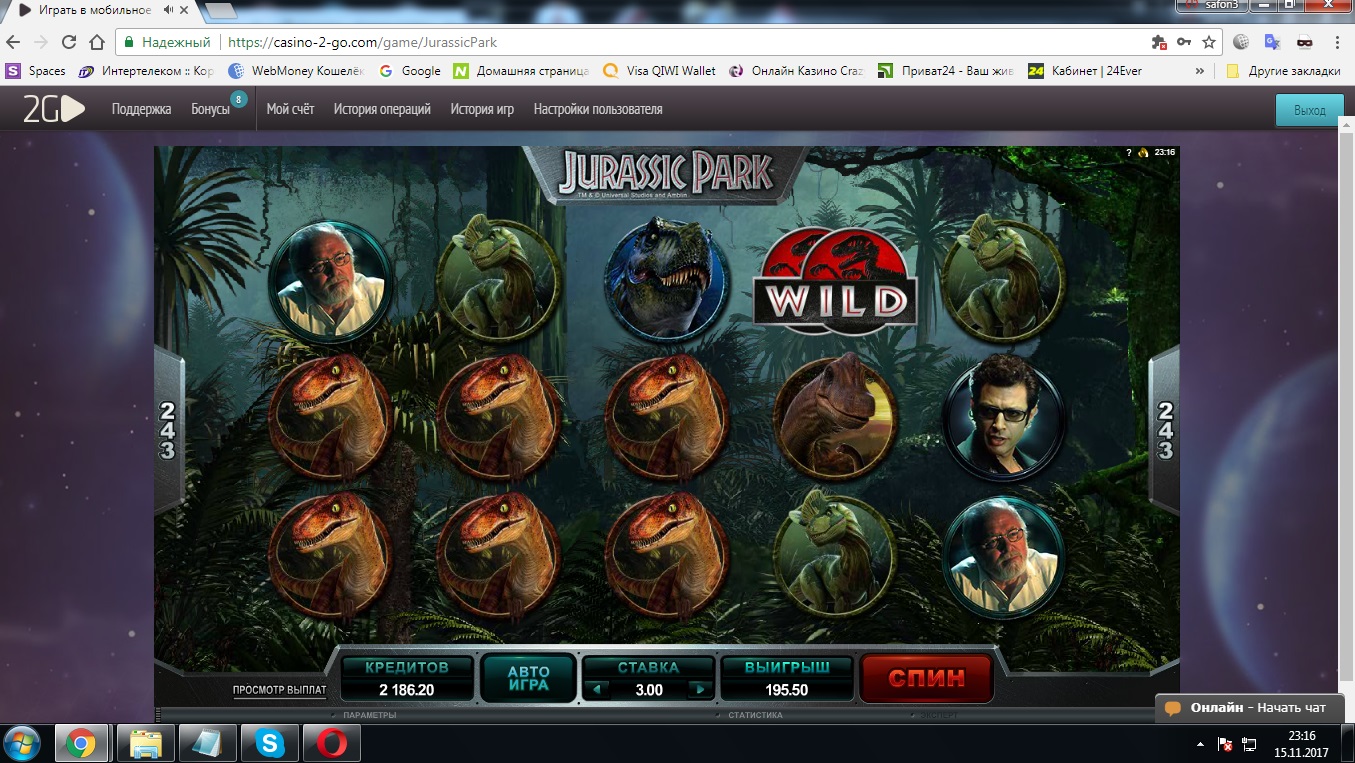This screenshot has height=763, width=1355.
Task: Go to Мой счёт
Action: coord(290,109)
